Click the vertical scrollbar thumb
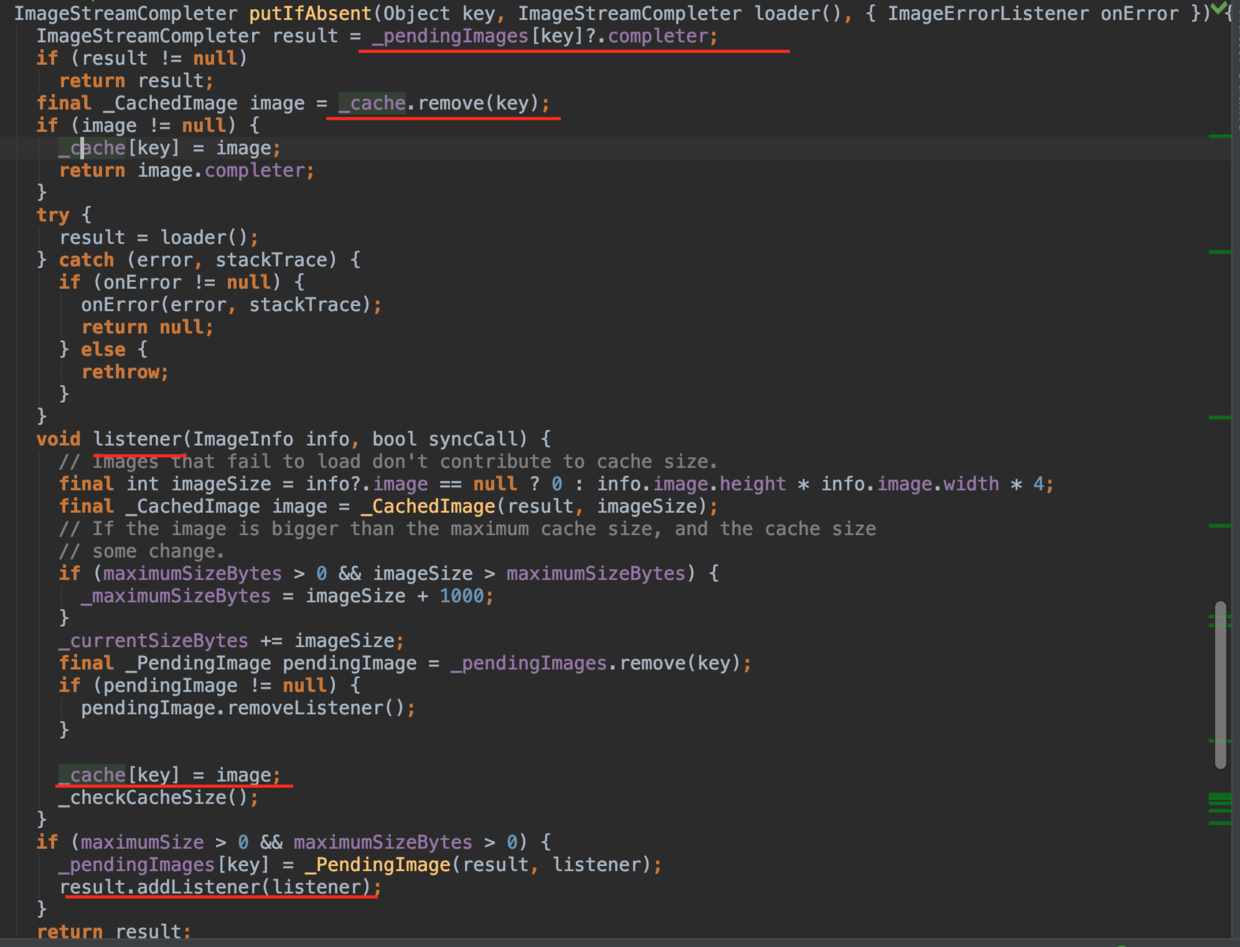 coord(1220,684)
